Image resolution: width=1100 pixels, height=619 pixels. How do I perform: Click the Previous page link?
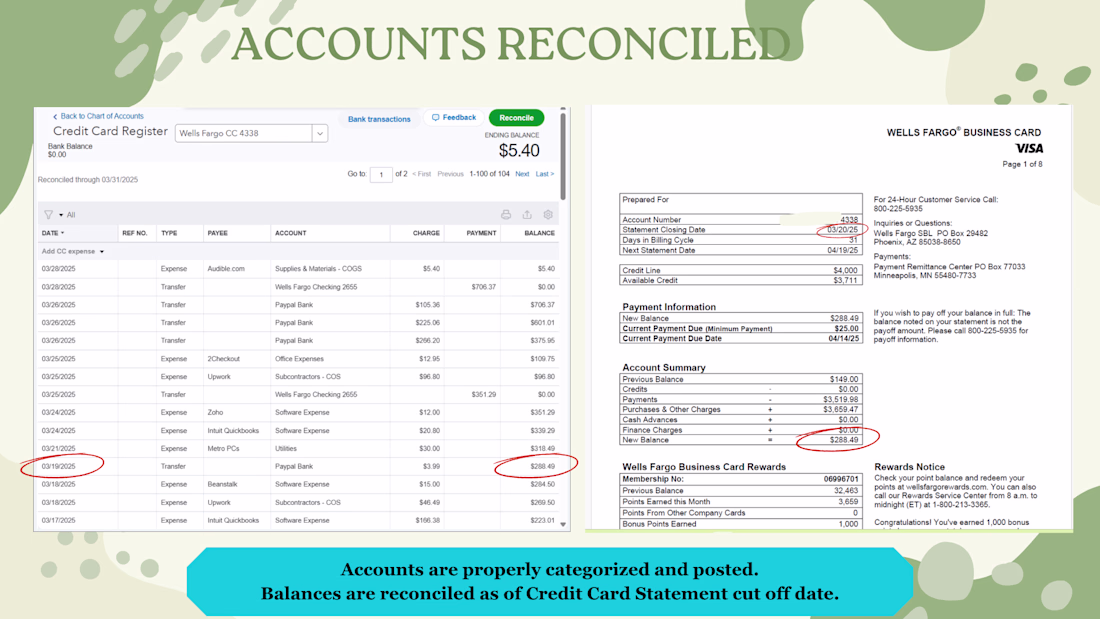tap(450, 174)
